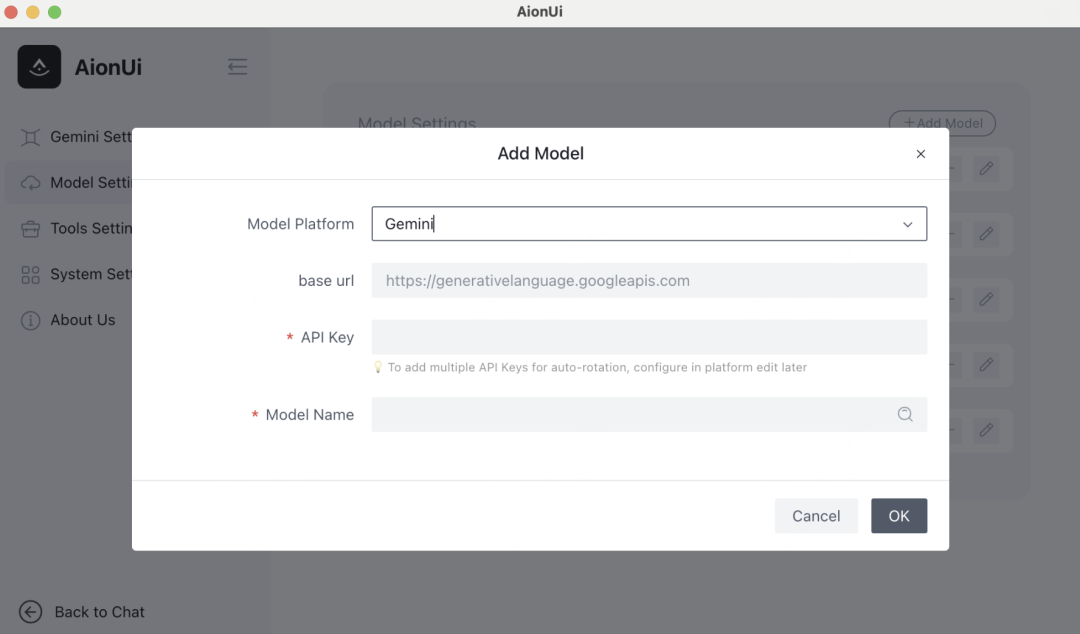This screenshot has width=1080, height=634.
Task: Open the Model Platform dropdown
Action: click(640, 224)
